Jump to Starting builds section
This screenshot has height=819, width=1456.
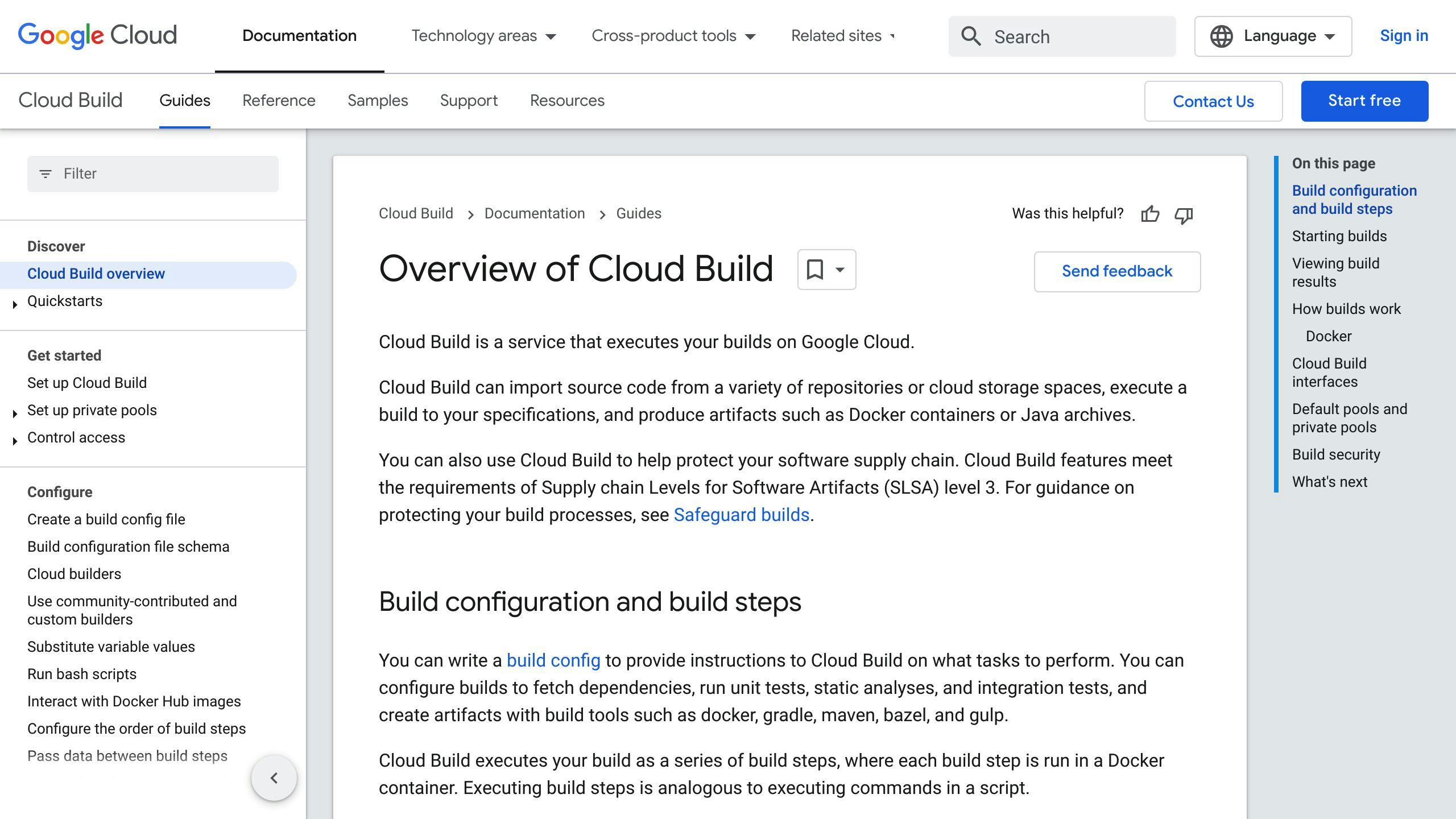pos(1339,236)
